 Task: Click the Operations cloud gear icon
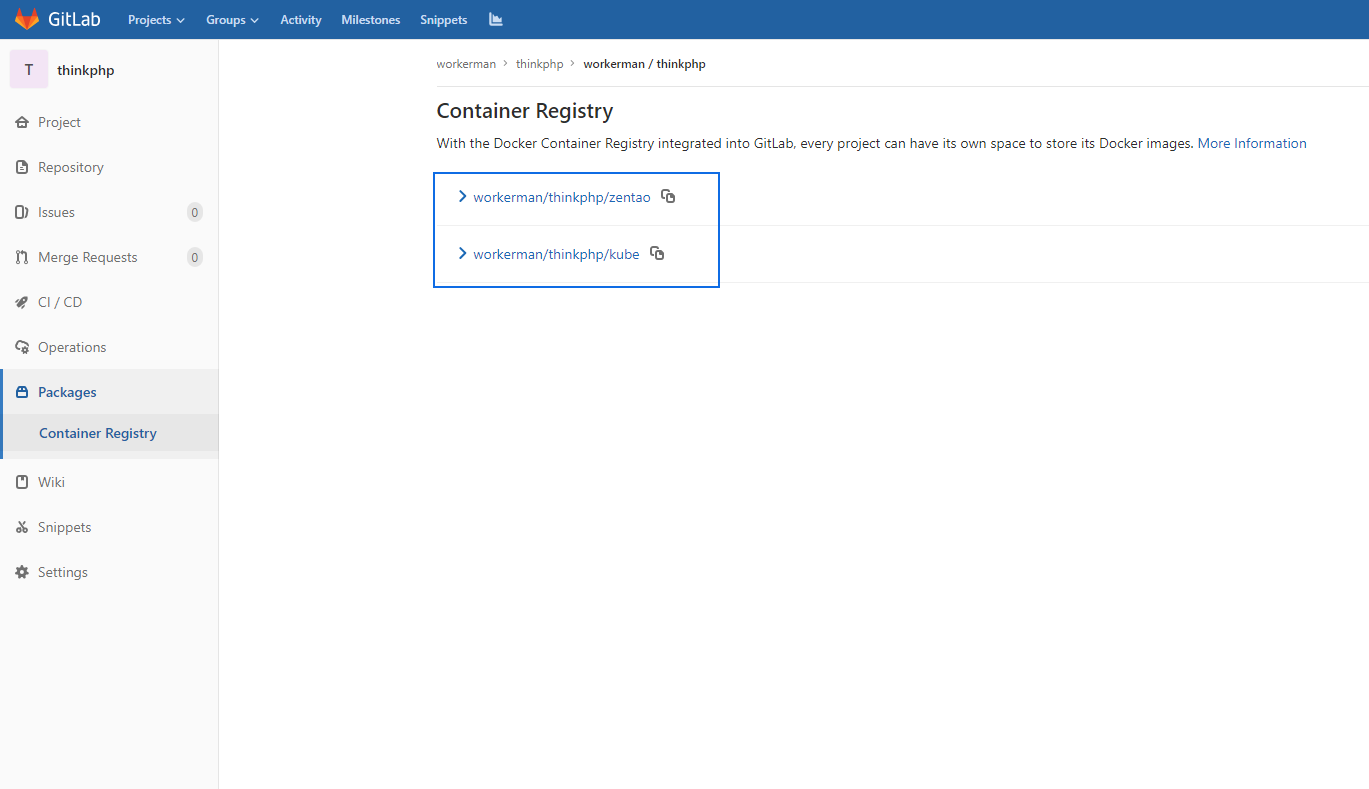pyautogui.click(x=22, y=347)
